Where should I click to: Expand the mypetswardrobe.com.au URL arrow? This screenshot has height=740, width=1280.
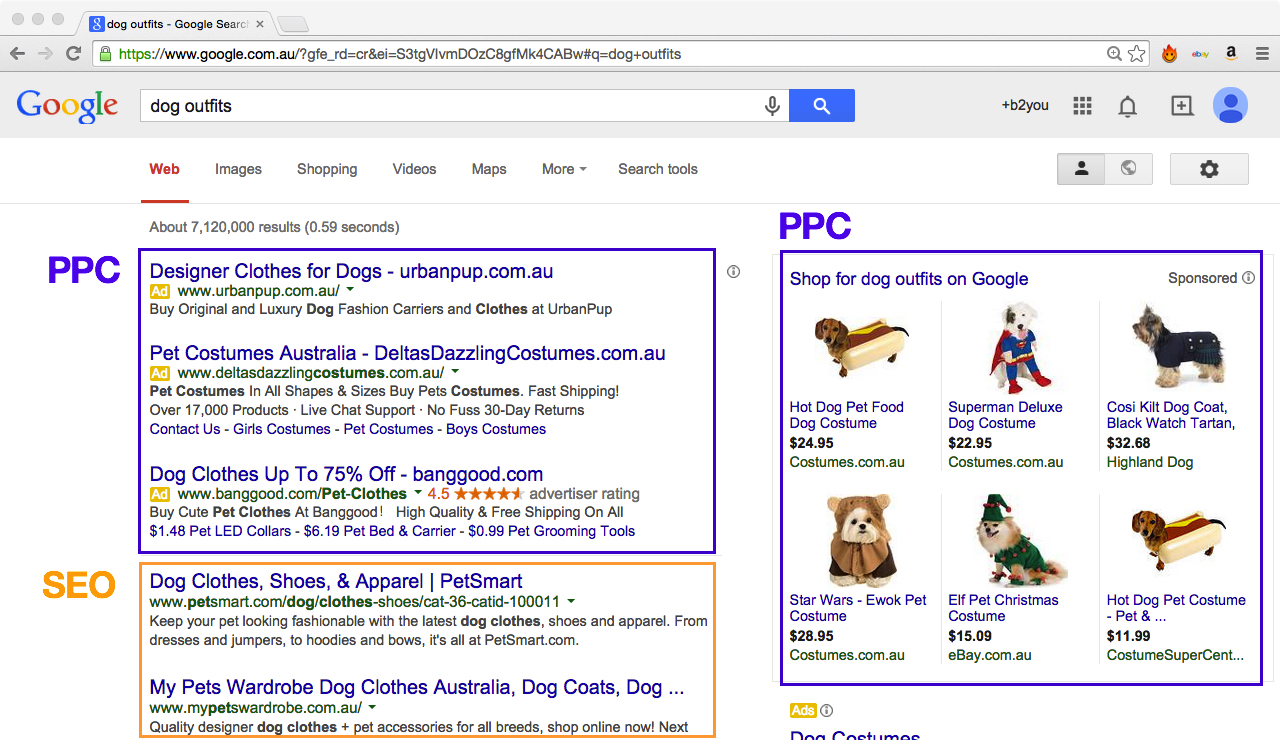pos(372,706)
